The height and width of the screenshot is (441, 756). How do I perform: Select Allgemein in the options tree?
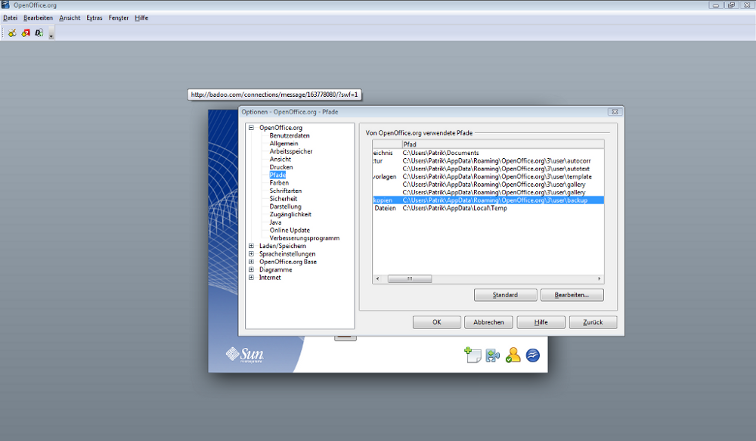(284, 144)
